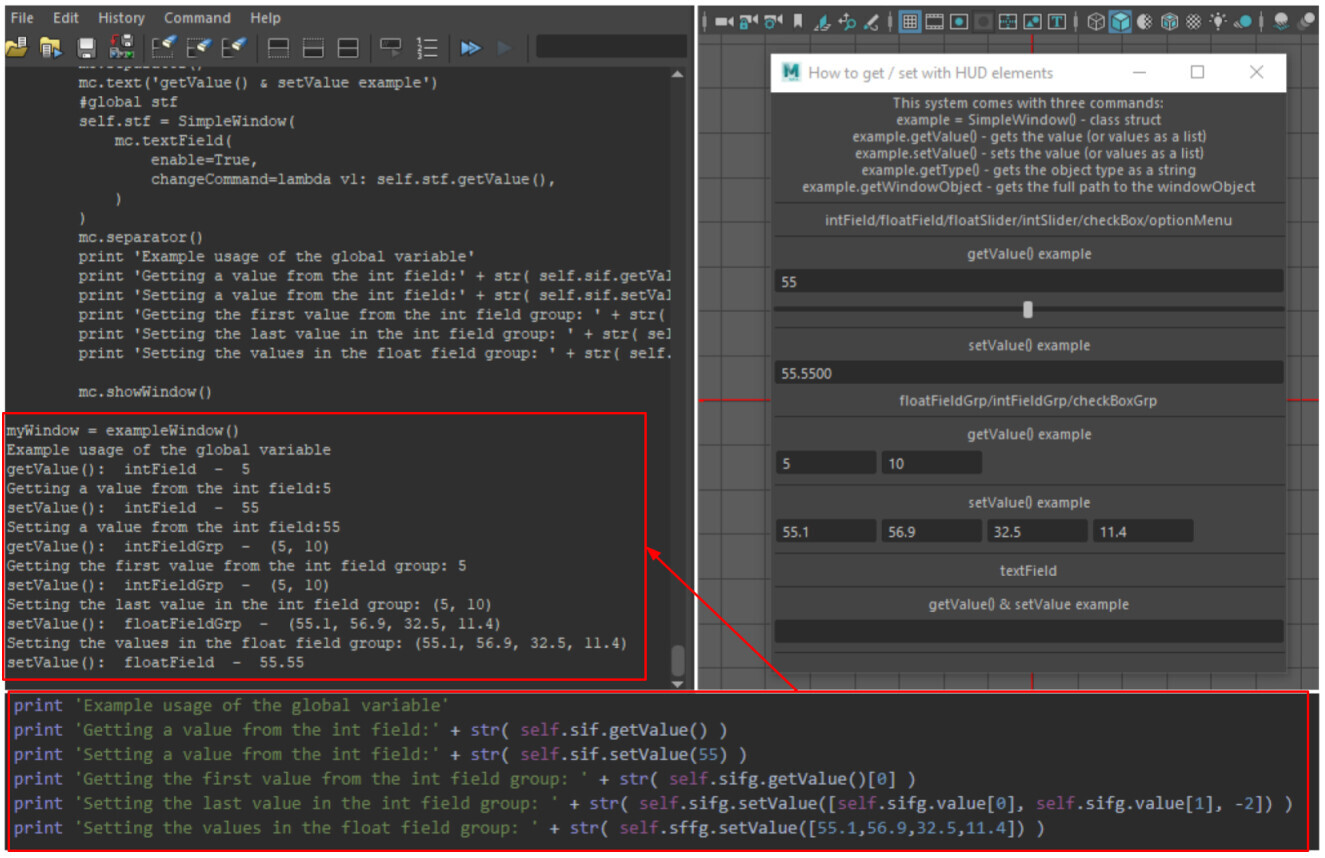Click the empty textField input box

pos(1028,631)
